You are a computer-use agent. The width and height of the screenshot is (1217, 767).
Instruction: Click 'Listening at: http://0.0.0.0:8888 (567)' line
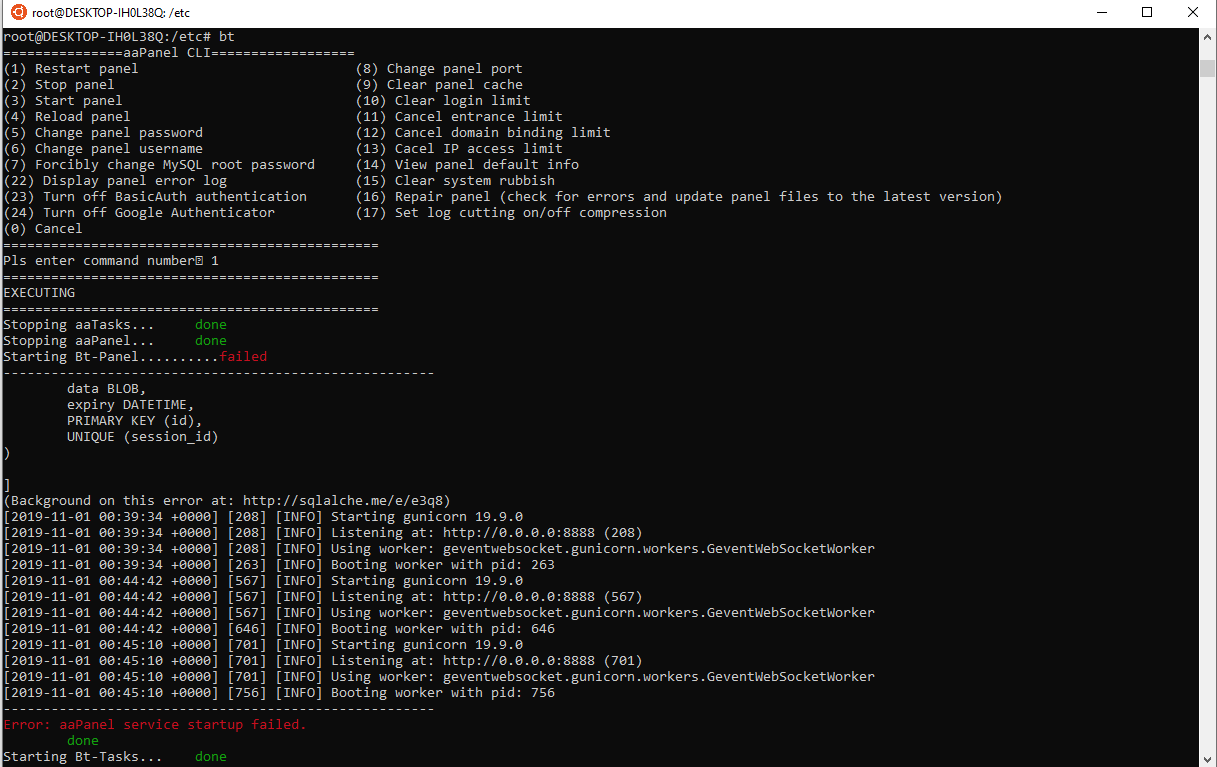click(x=323, y=597)
